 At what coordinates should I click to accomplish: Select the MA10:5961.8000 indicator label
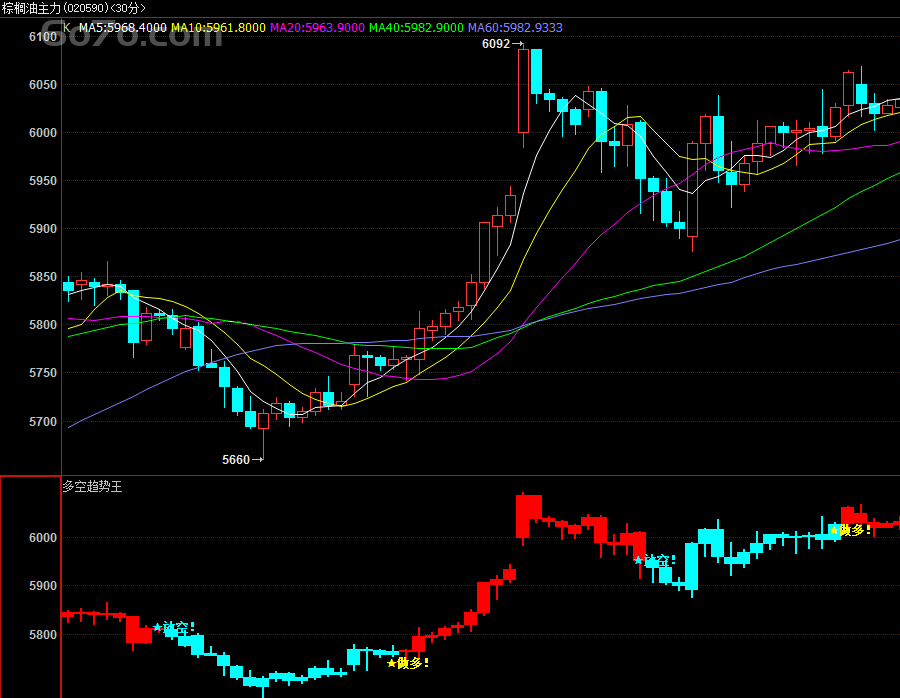point(218,28)
